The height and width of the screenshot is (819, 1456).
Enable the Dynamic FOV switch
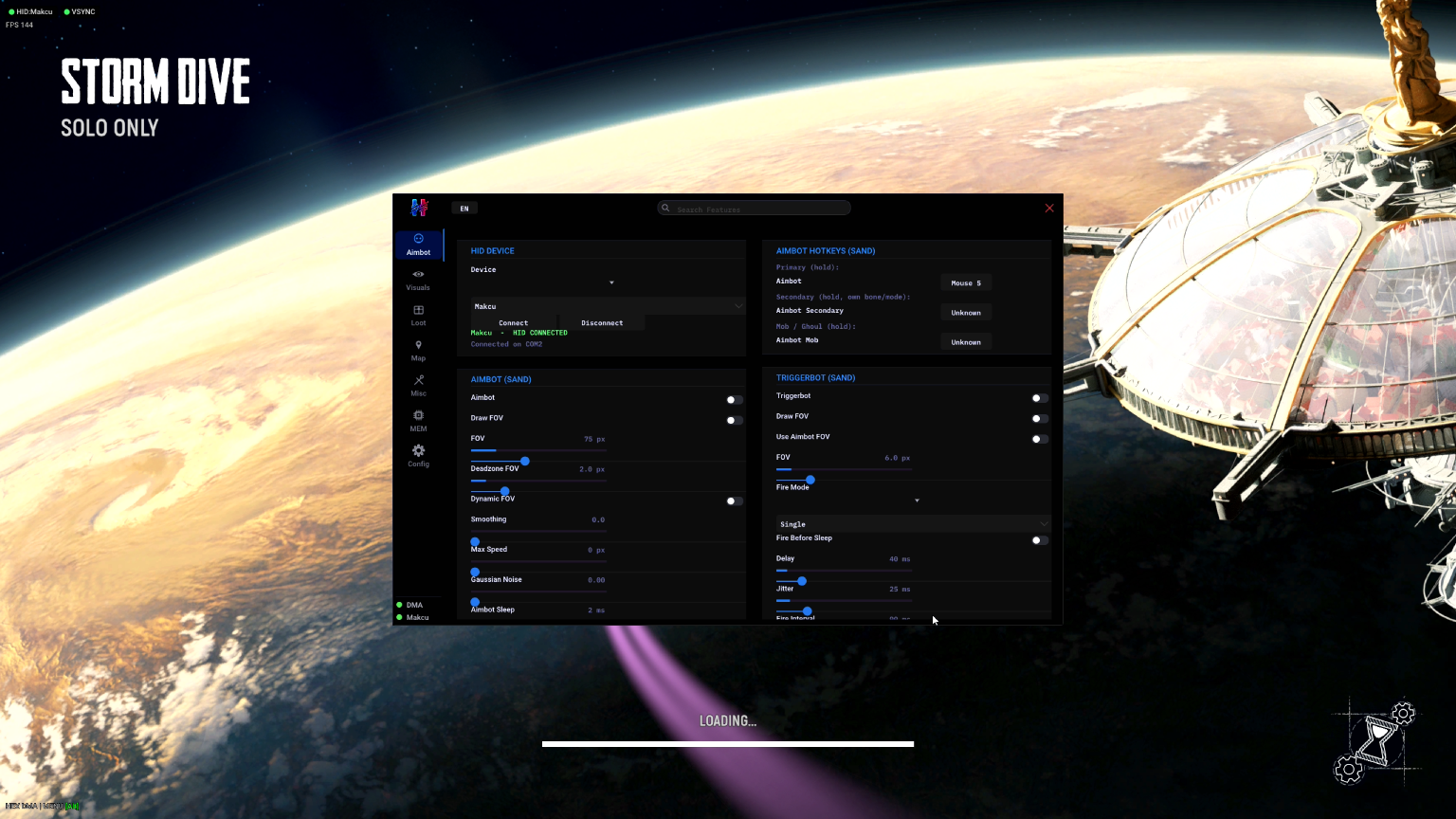pos(734,500)
